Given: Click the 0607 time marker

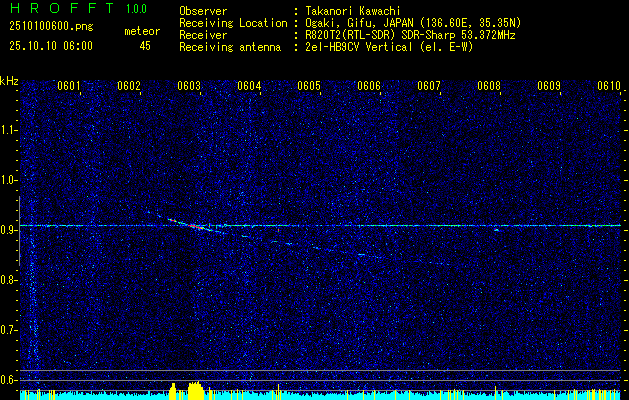Looking at the screenshot, I should click(429, 86).
